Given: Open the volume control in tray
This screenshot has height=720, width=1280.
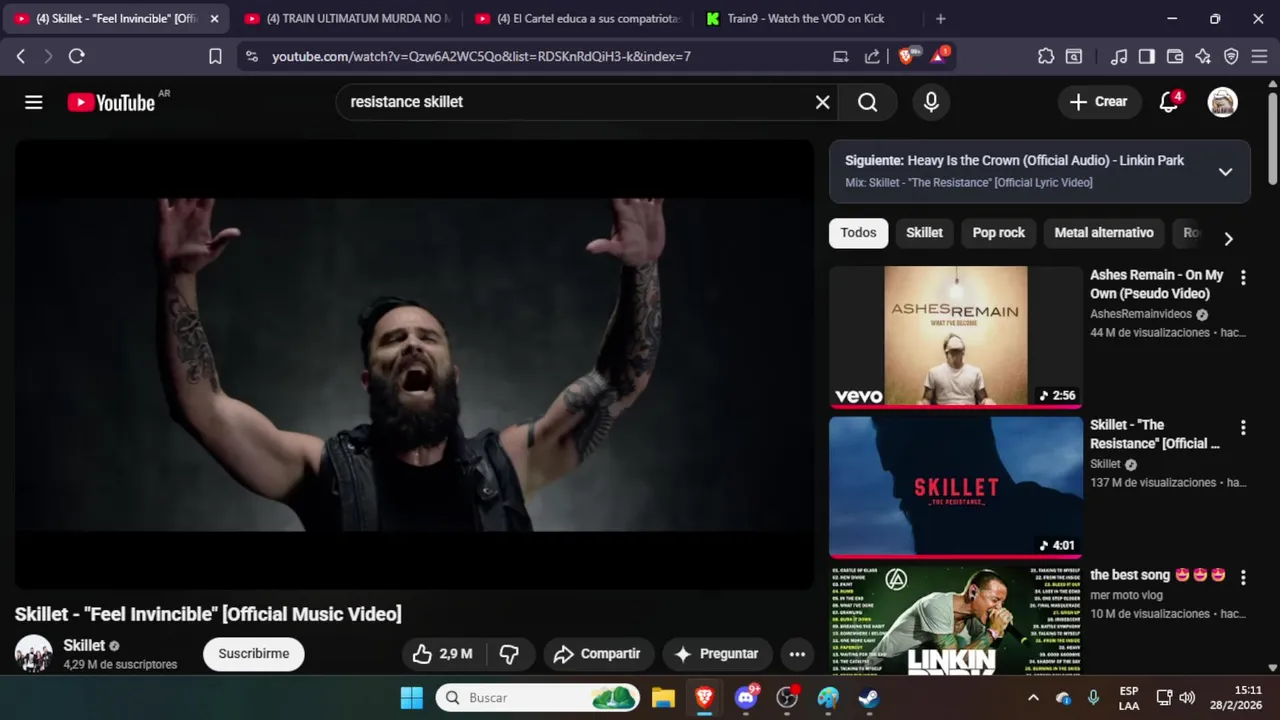Looking at the screenshot, I should point(1187,698).
